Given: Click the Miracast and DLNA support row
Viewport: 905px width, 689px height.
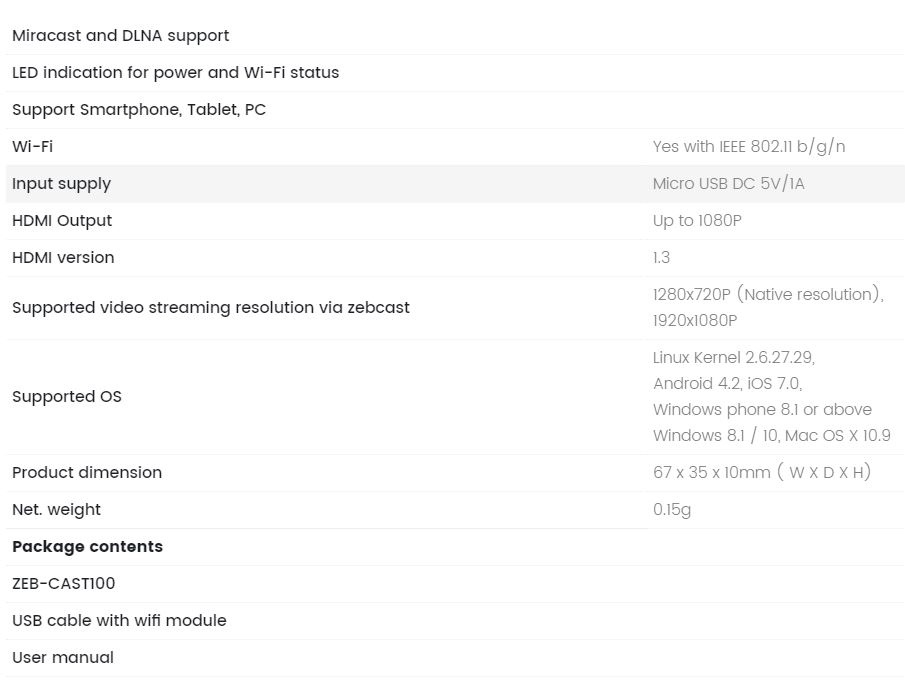Looking at the screenshot, I should (455, 36).
